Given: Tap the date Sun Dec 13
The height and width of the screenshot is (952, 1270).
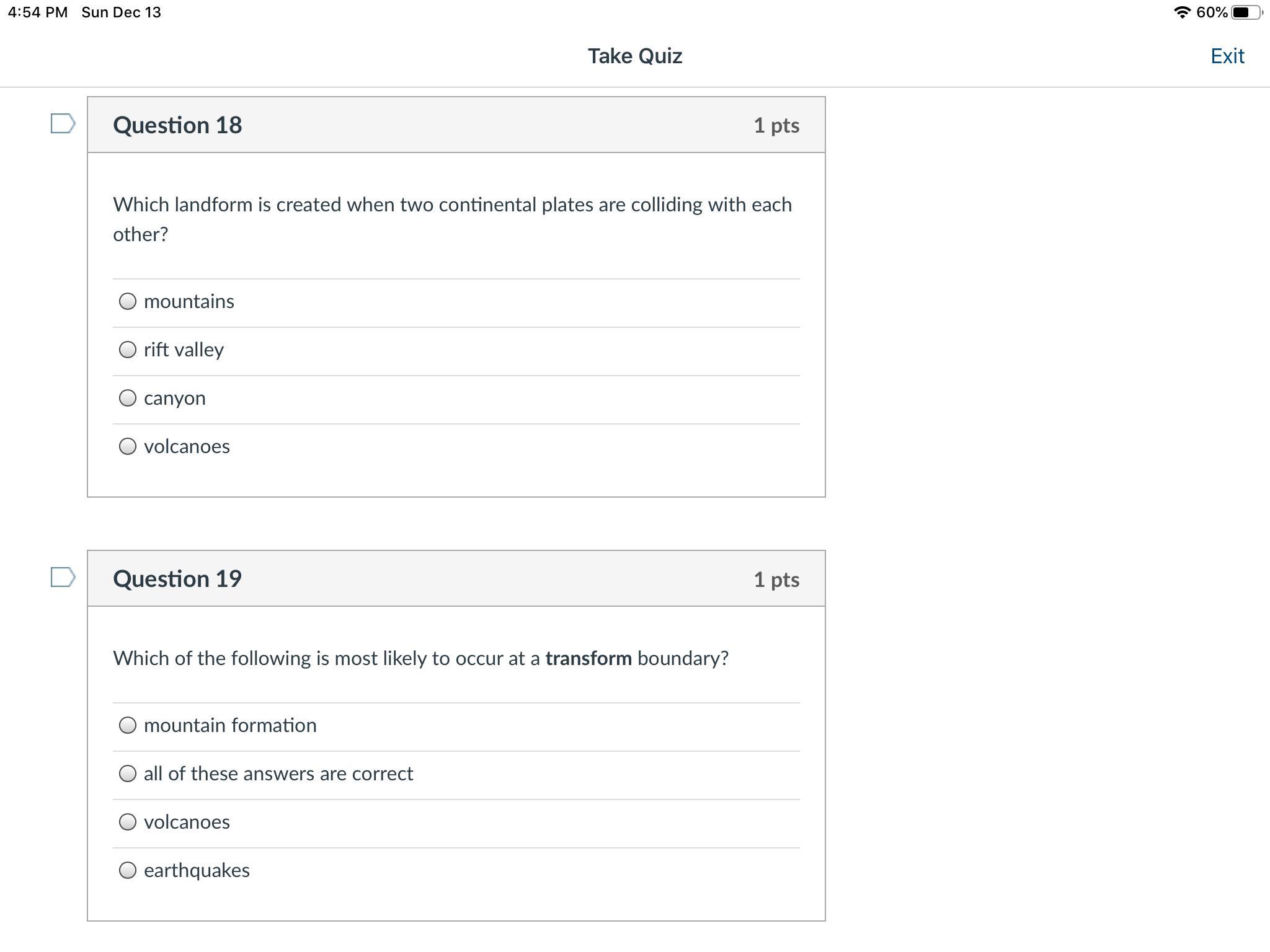Looking at the screenshot, I should pos(121,12).
